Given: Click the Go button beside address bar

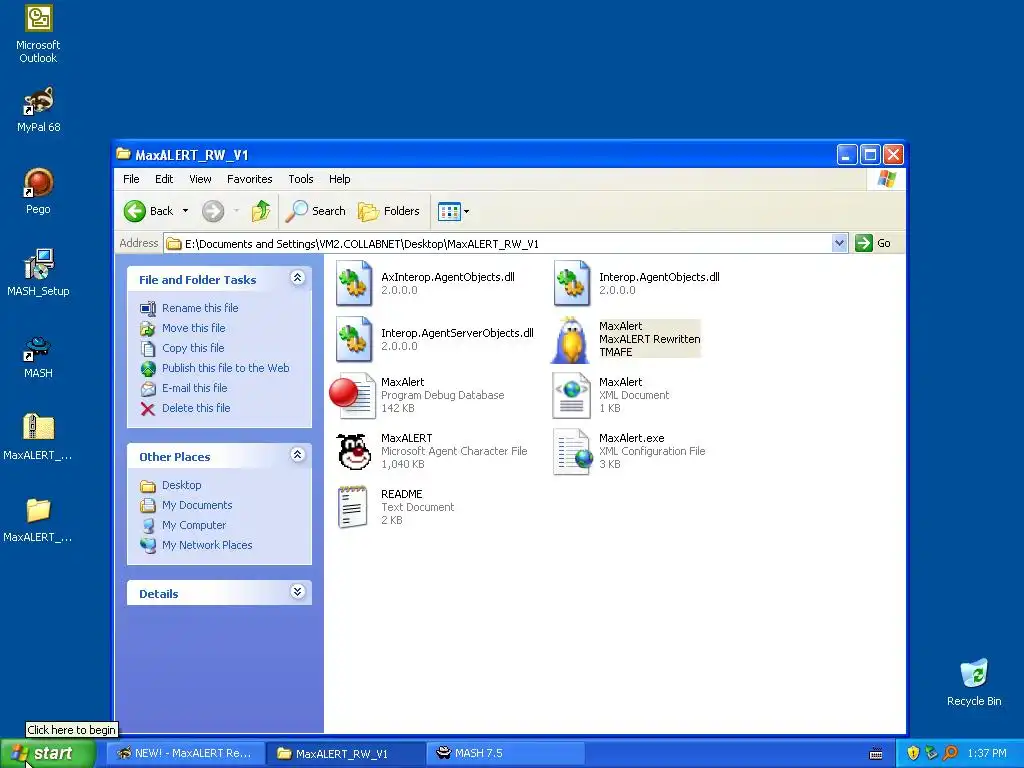Looking at the screenshot, I should (873, 243).
